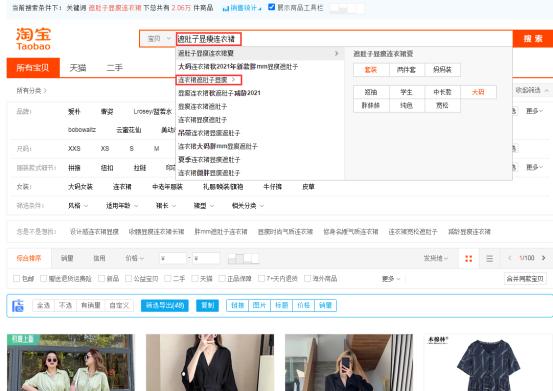Toggle the 价格 export field

point(303,305)
